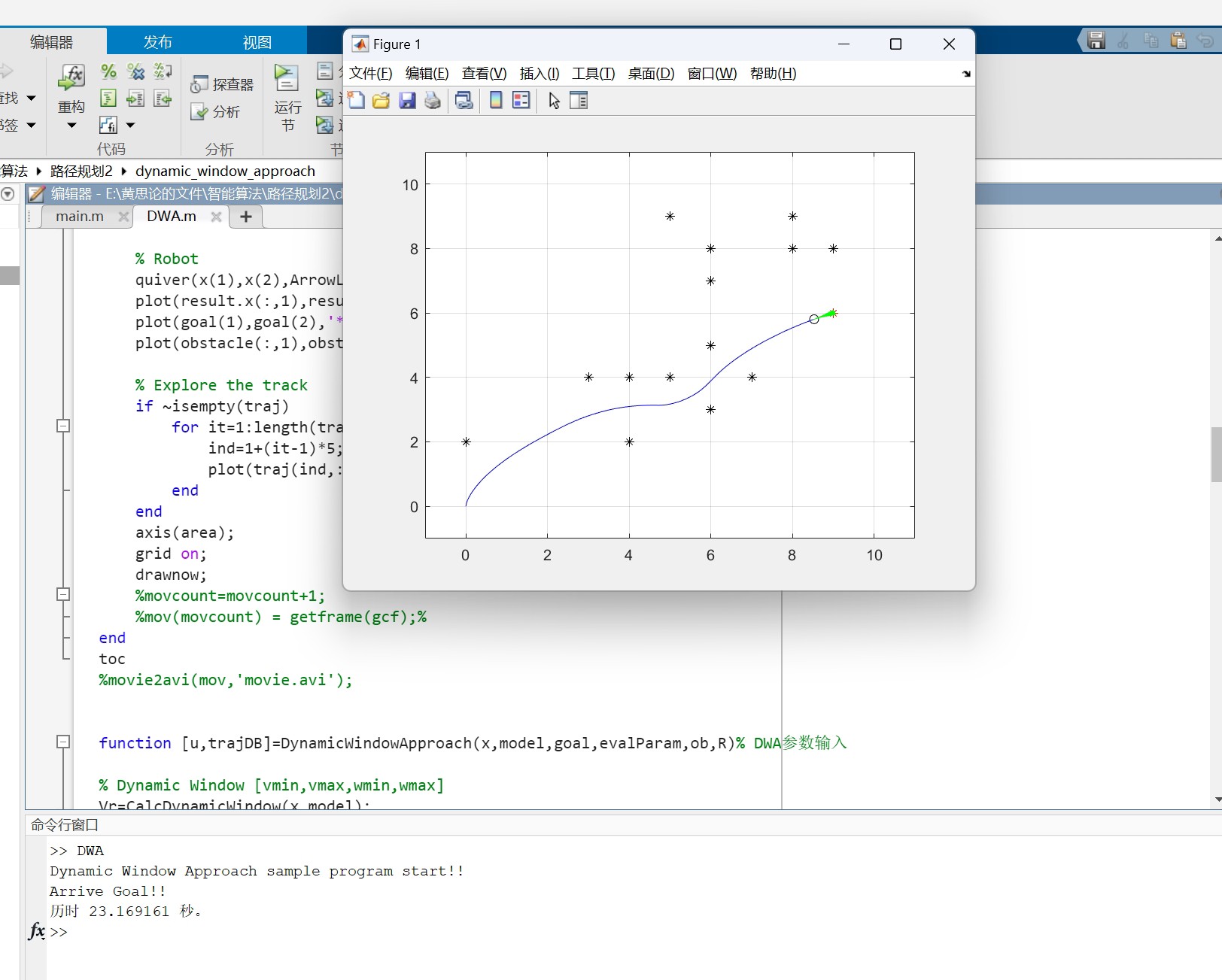Click the Run Section (运行节) button
Screen dimensions: 1222x980
pyautogui.click(x=287, y=99)
